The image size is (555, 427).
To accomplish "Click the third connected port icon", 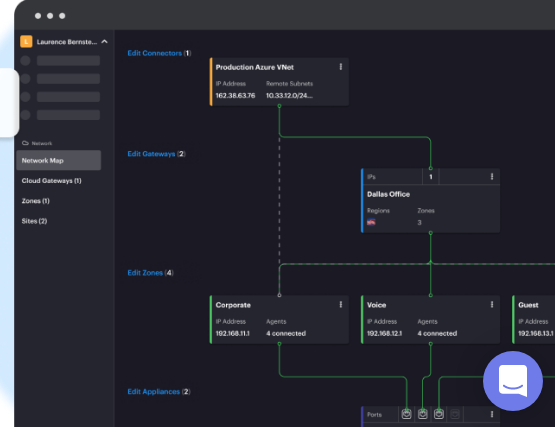I will coord(439,414).
